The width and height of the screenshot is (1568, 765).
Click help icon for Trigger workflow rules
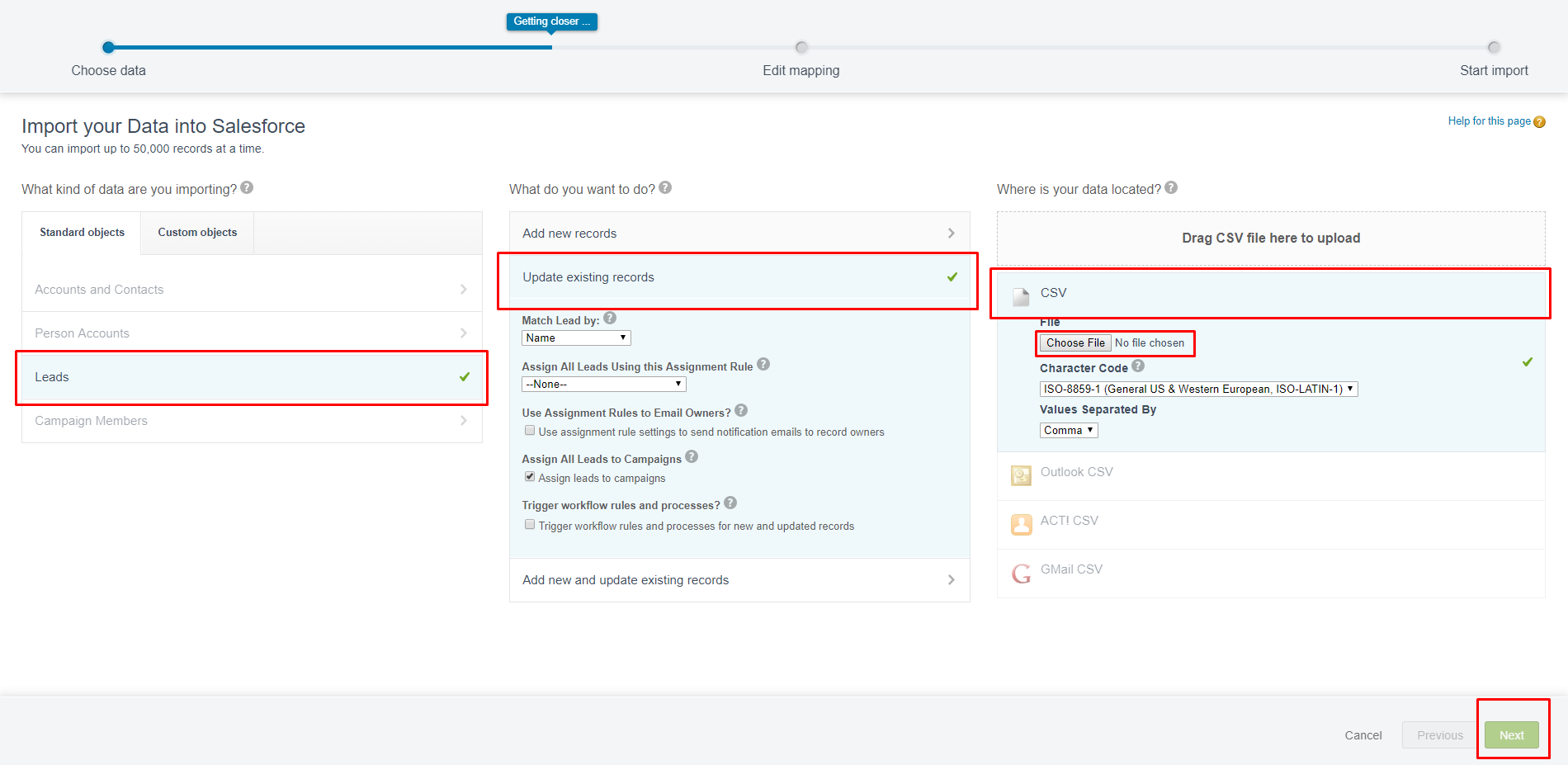[x=730, y=503]
